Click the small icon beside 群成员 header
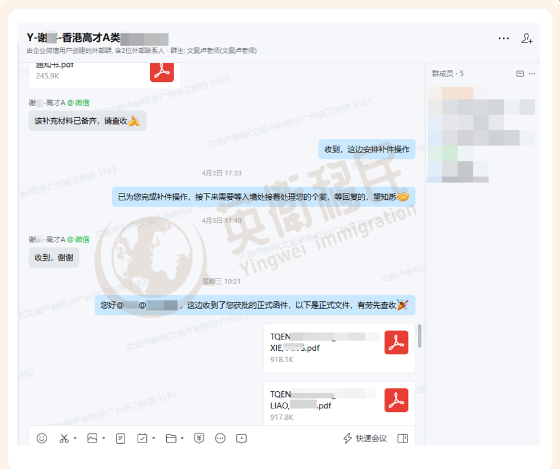Viewport: 560px width, 469px height. coord(520,74)
